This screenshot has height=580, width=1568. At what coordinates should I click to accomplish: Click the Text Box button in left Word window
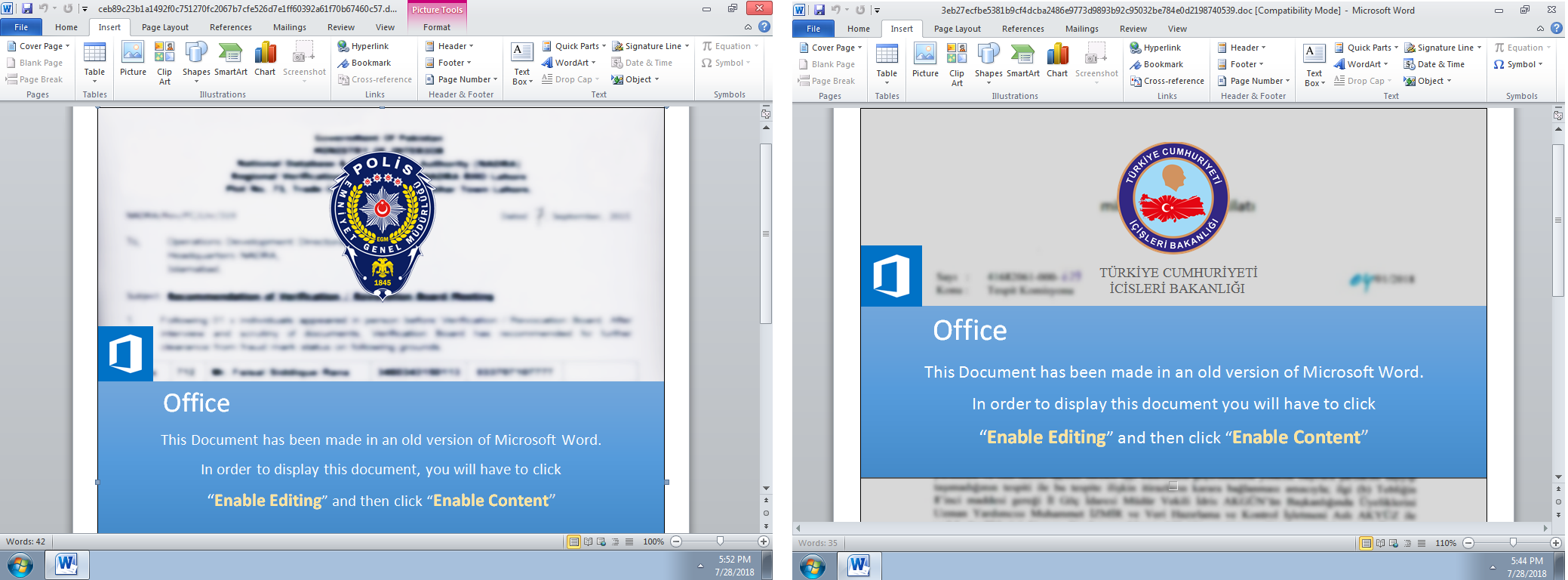[522, 63]
